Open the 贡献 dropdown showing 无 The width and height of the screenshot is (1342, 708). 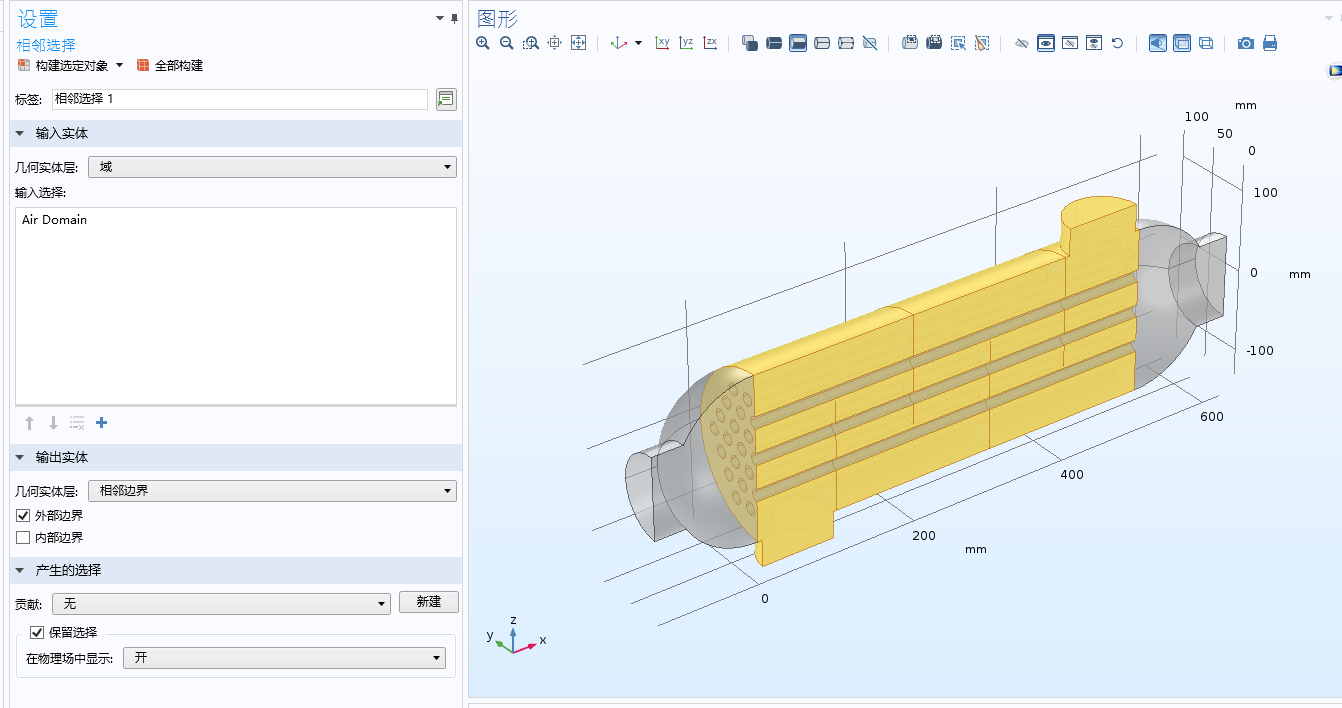click(221, 603)
